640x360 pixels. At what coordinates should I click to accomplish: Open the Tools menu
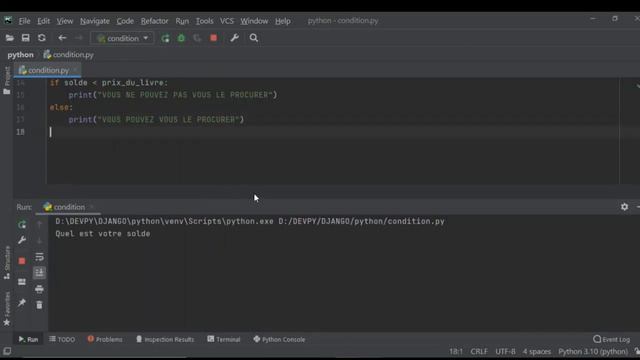(x=204, y=21)
